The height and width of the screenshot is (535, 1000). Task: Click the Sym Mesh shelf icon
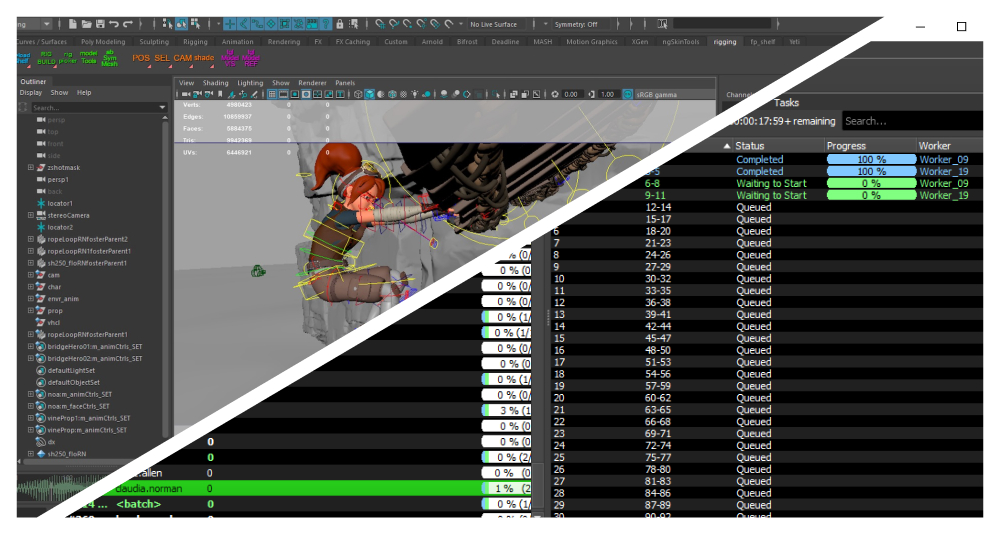pyautogui.click(x=110, y=59)
